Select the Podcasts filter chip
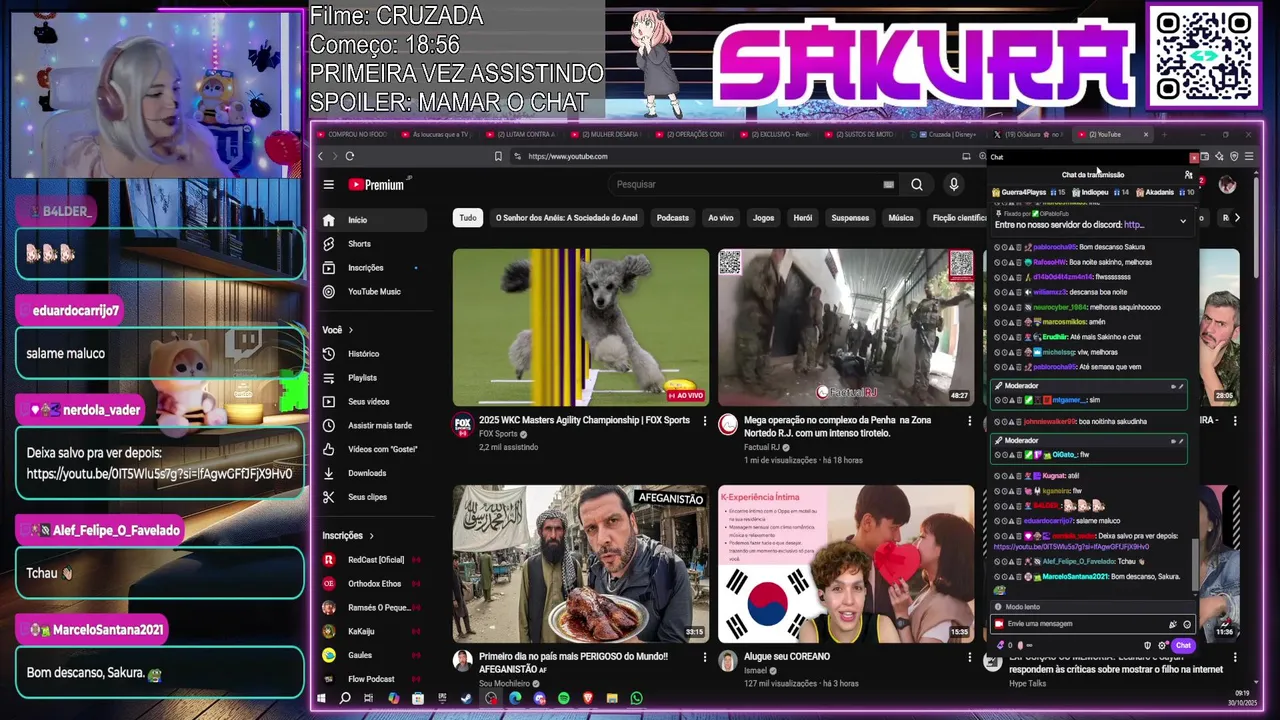 click(x=672, y=218)
